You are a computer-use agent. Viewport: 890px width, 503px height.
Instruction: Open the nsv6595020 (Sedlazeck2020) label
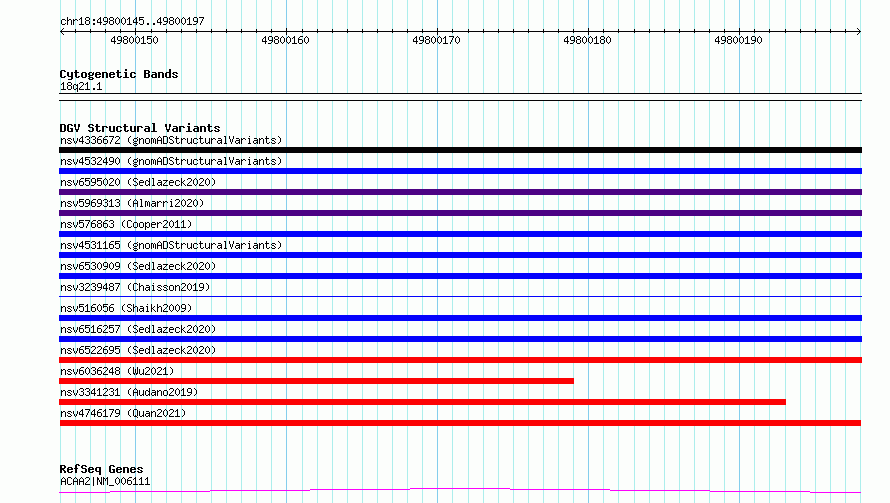click(138, 182)
